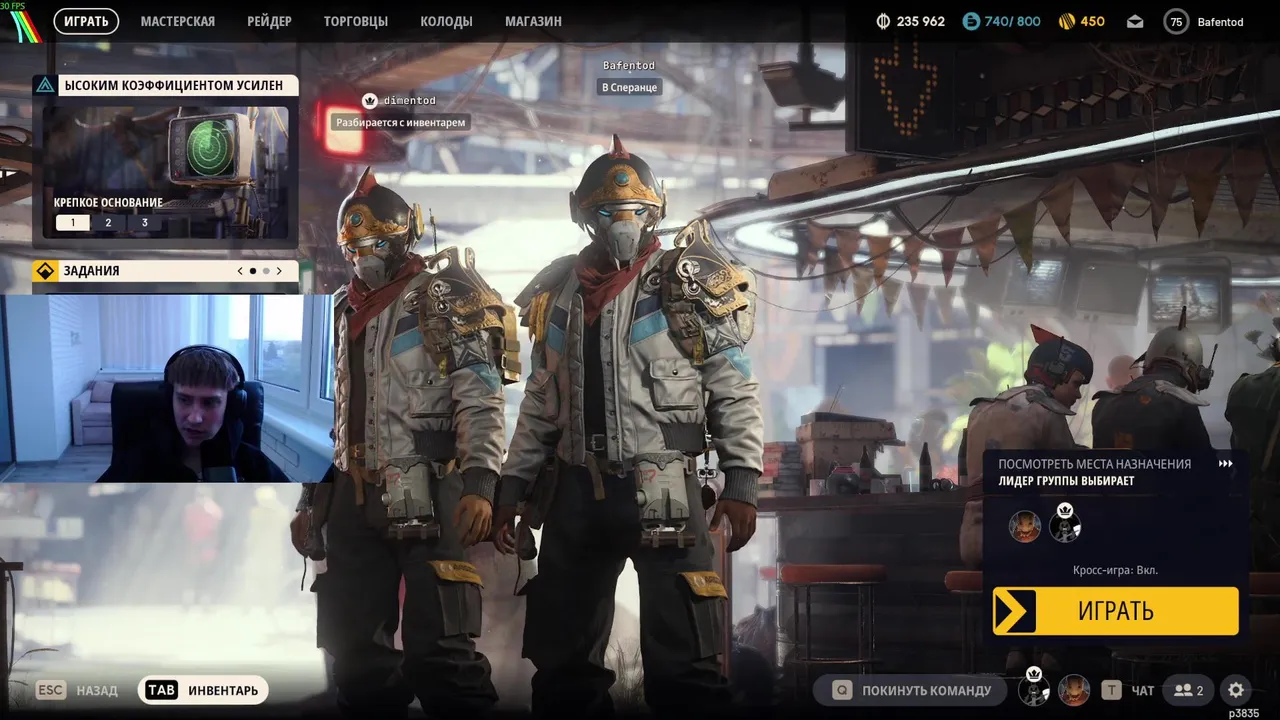The image size is (1280, 720).
Task: Click the yellow ИГРАТЬ button
Action: point(1115,610)
